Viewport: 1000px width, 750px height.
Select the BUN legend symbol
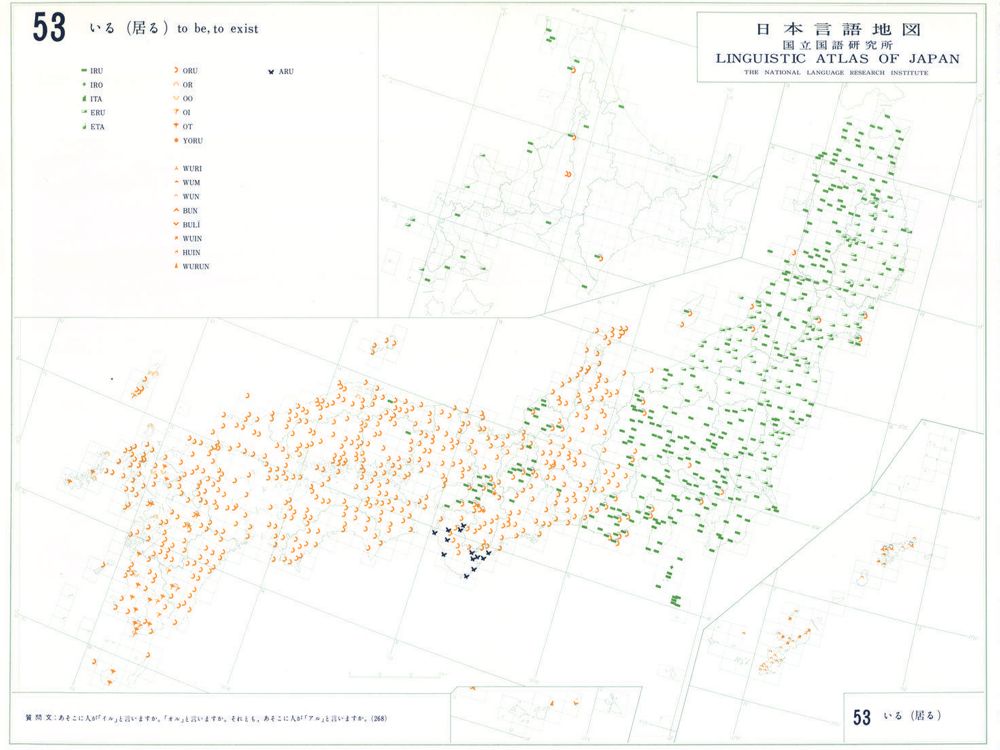point(176,211)
